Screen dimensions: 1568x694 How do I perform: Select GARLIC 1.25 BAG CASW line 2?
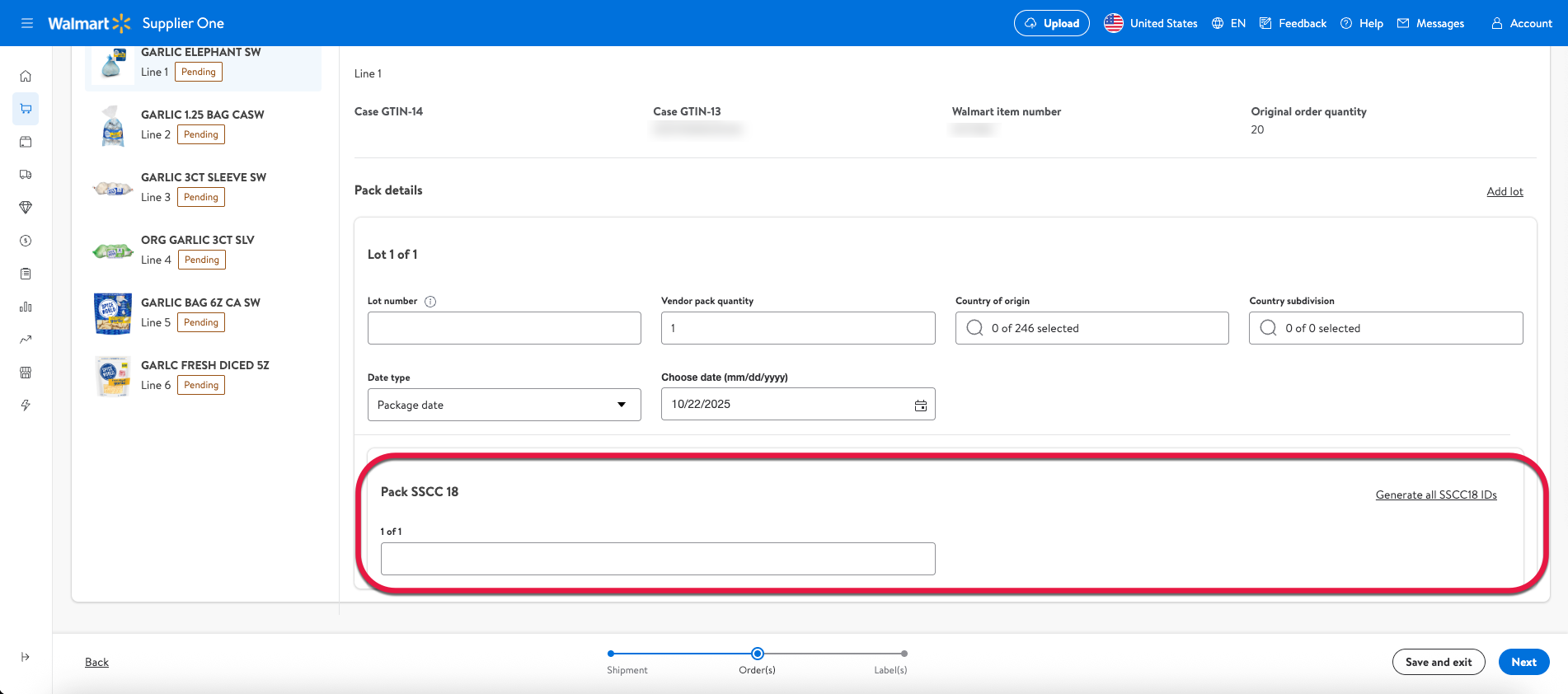pyautogui.click(x=202, y=124)
